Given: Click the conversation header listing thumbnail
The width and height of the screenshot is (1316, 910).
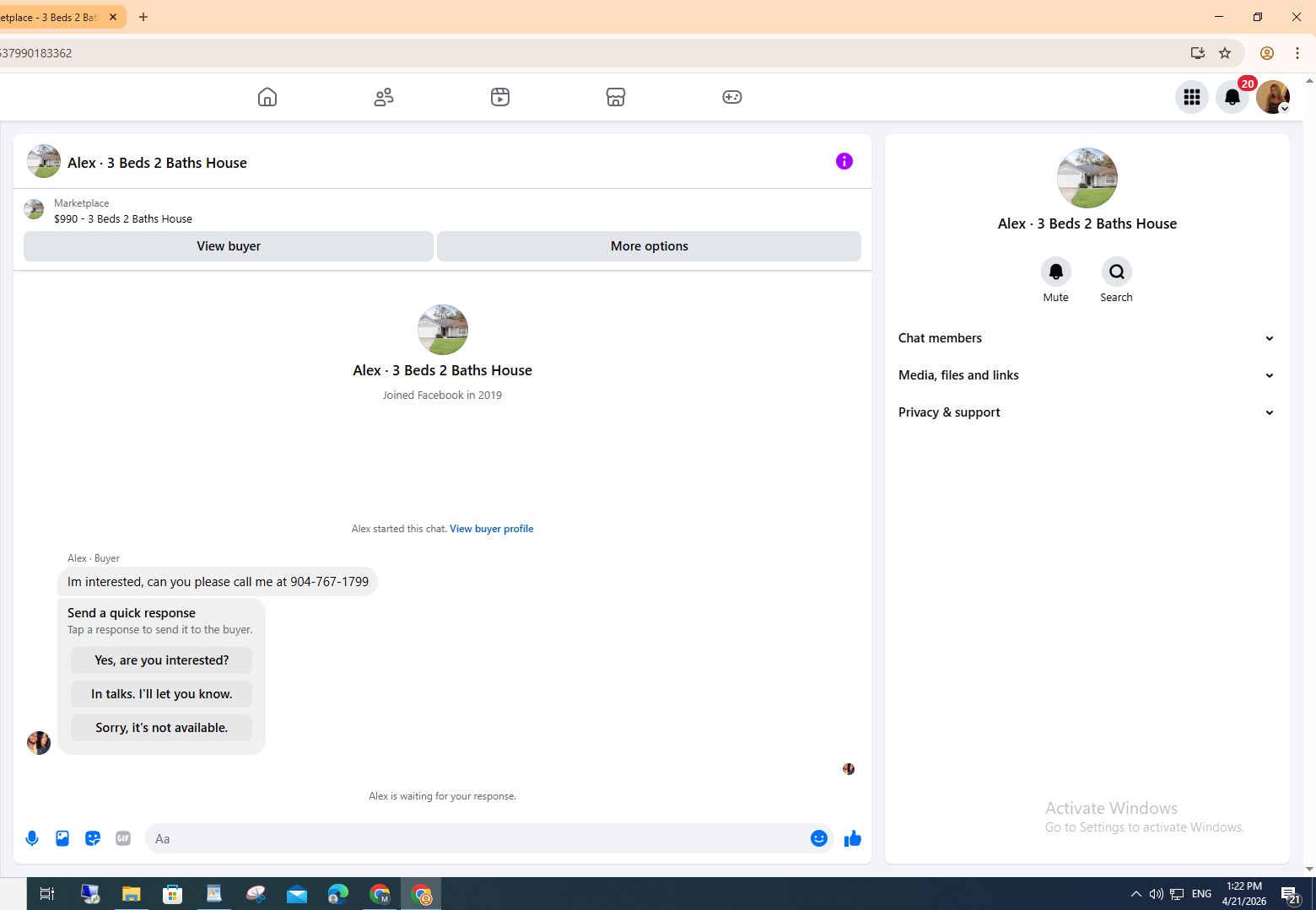Looking at the screenshot, I should tap(44, 161).
